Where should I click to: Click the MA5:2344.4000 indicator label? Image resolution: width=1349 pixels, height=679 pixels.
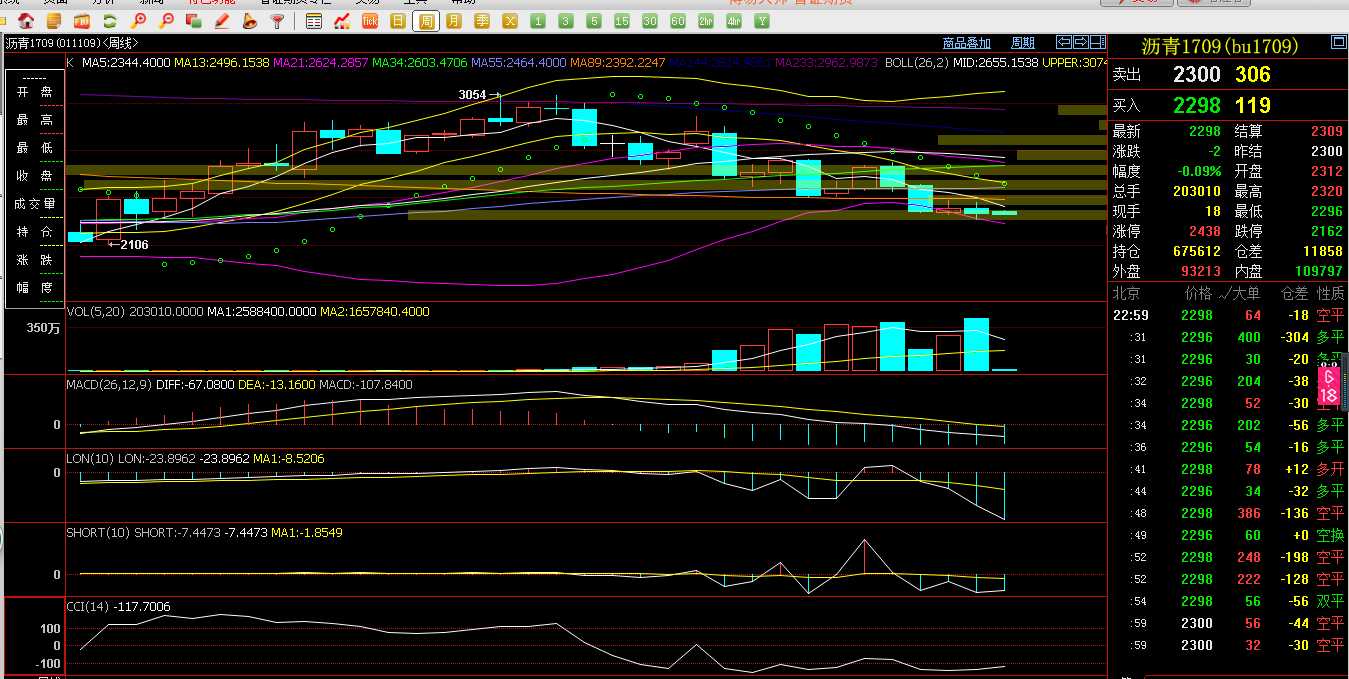pos(126,62)
